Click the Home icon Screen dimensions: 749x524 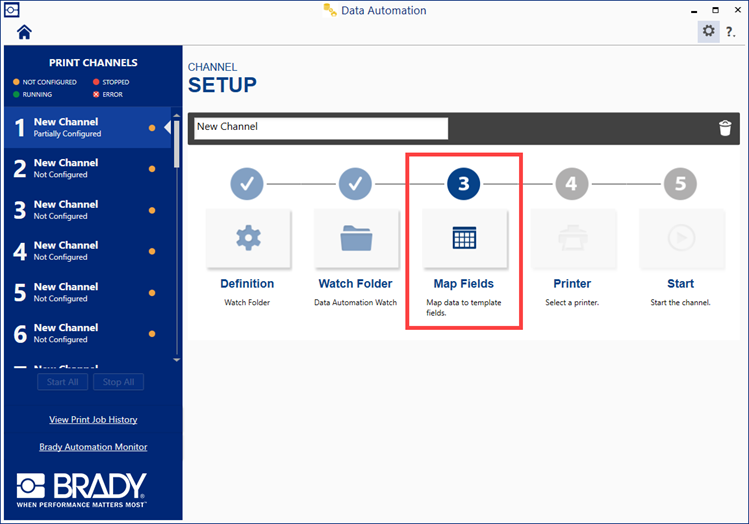tap(25, 32)
